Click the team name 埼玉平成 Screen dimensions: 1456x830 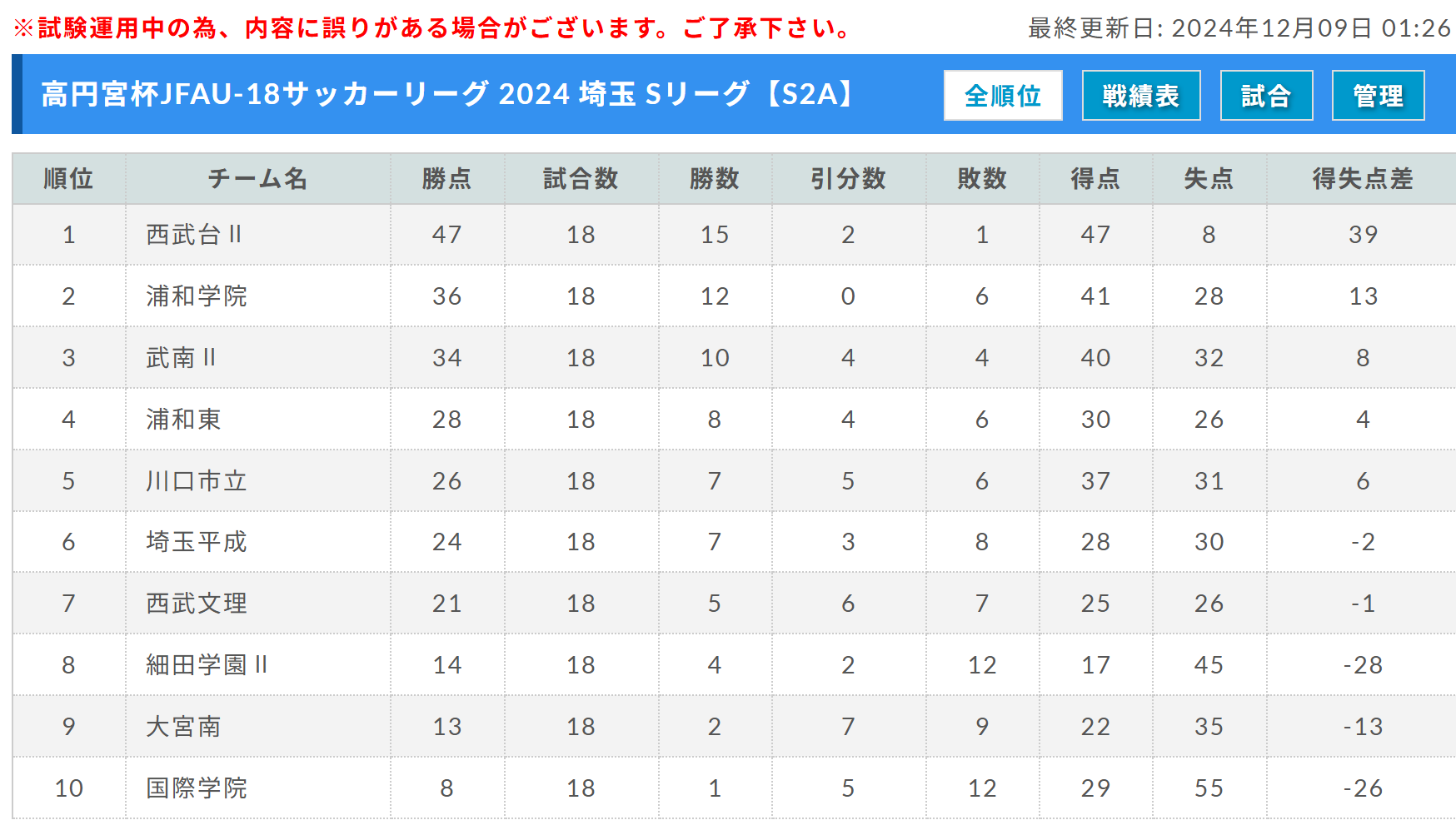pyautogui.click(x=197, y=542)
